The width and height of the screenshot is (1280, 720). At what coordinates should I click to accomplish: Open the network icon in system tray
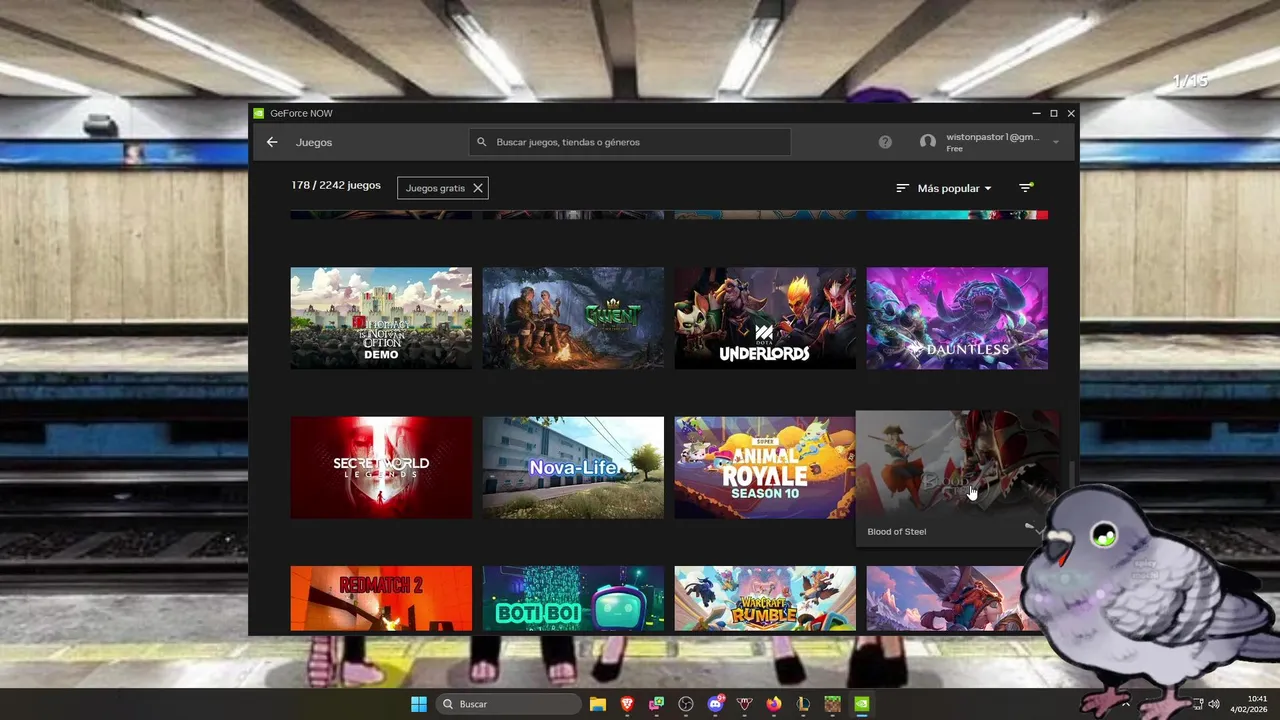[x=1198, y=704]
